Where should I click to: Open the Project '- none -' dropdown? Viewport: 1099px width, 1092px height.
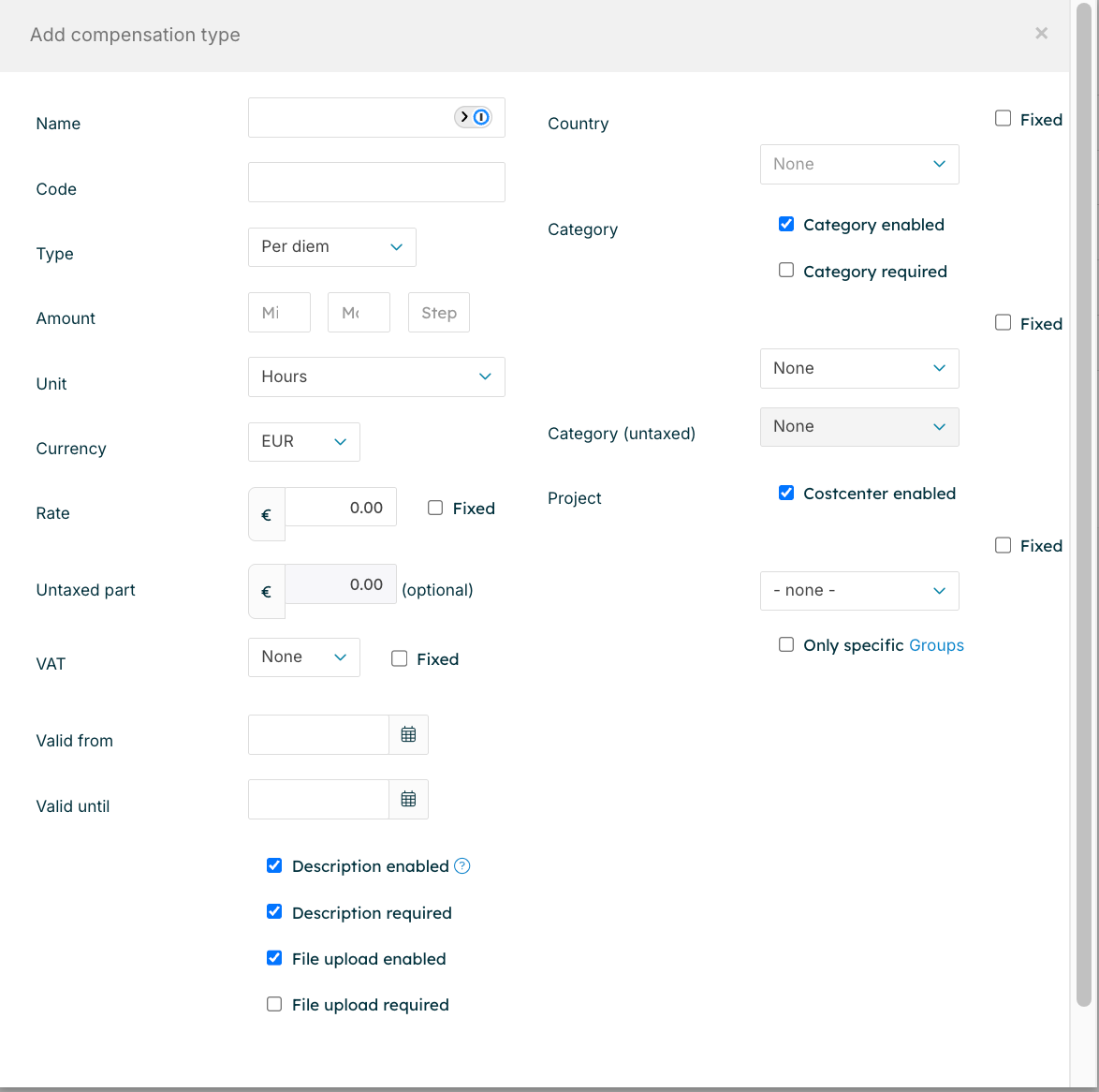(859, 591)
